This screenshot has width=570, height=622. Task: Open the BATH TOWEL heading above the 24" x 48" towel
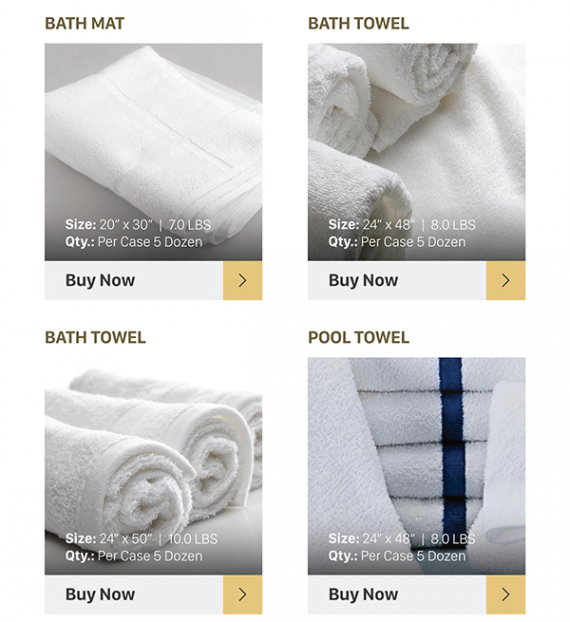pos(359,23)
